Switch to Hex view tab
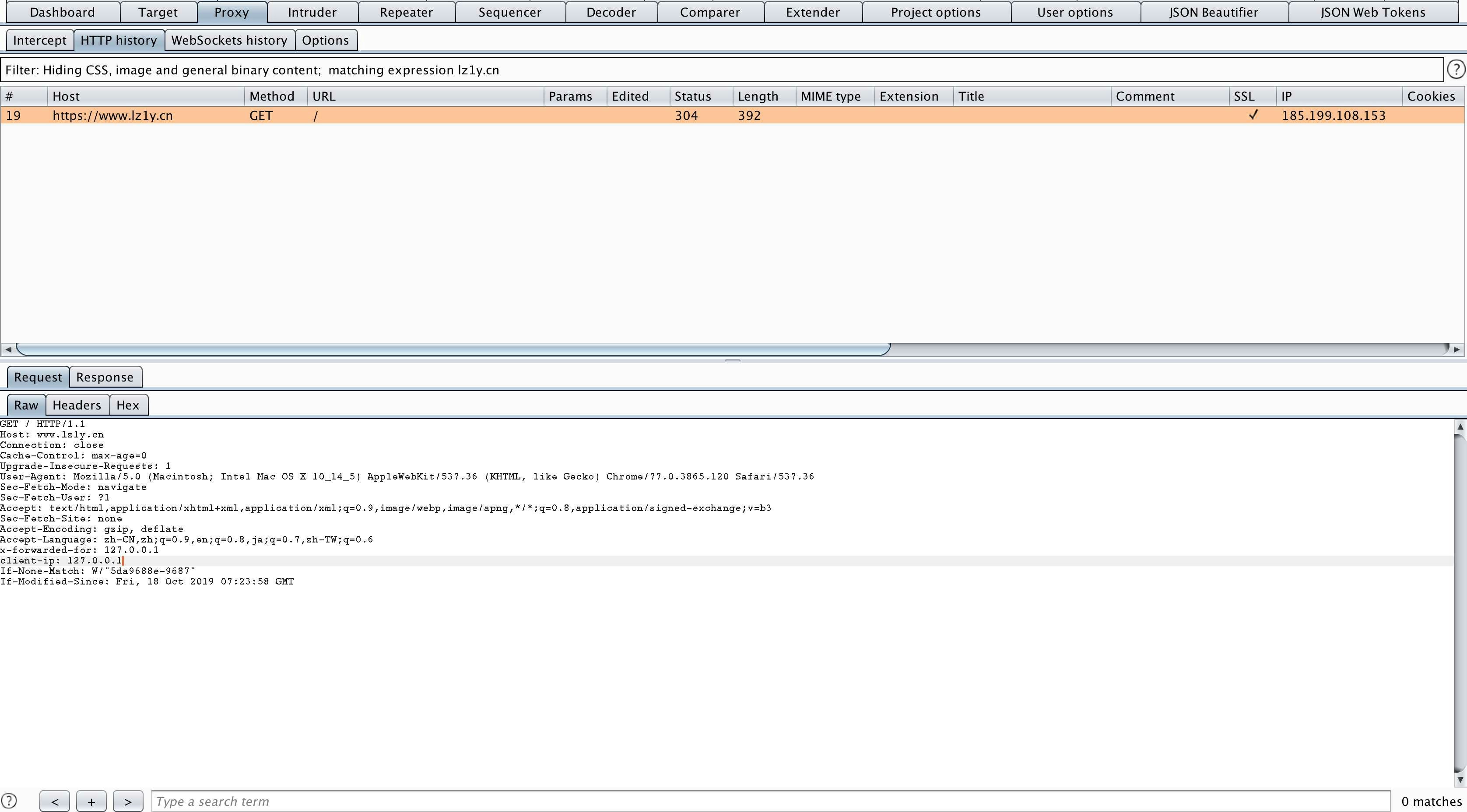 tap(127, 405)
